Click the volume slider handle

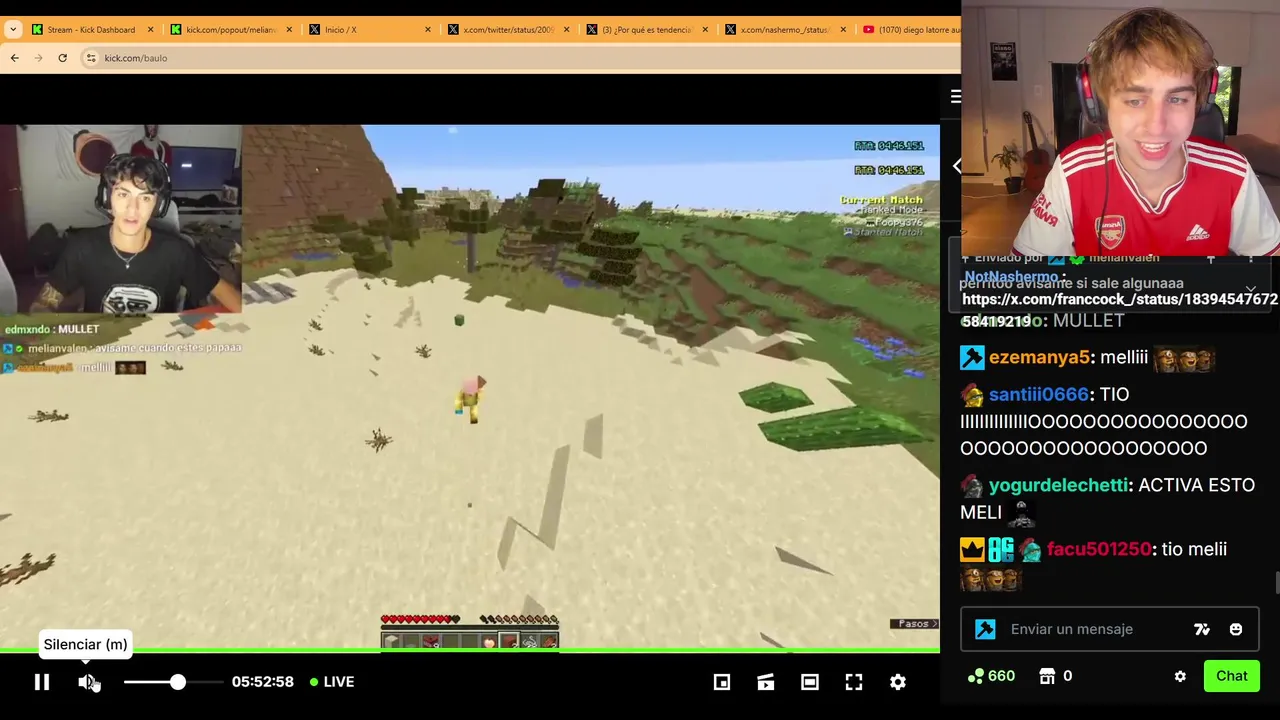[x=177, y=682]
